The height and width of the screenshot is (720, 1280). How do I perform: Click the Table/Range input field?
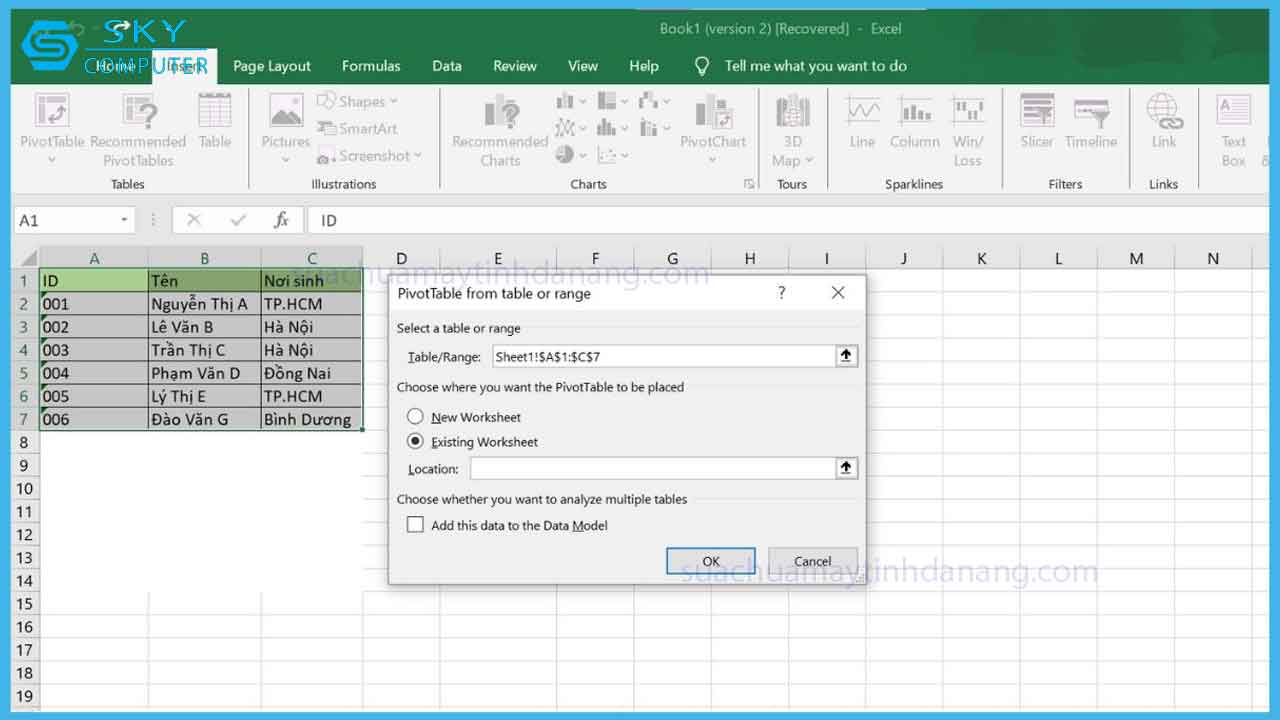(663, 356)
